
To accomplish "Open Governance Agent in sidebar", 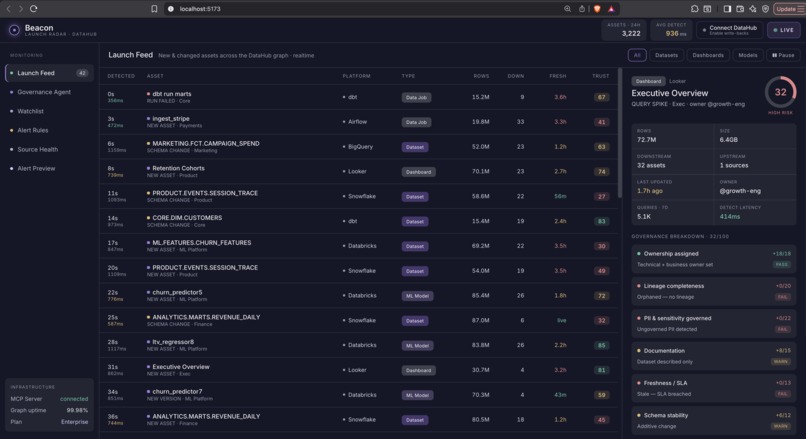I will pyautogui.click(x=49, y=92).
